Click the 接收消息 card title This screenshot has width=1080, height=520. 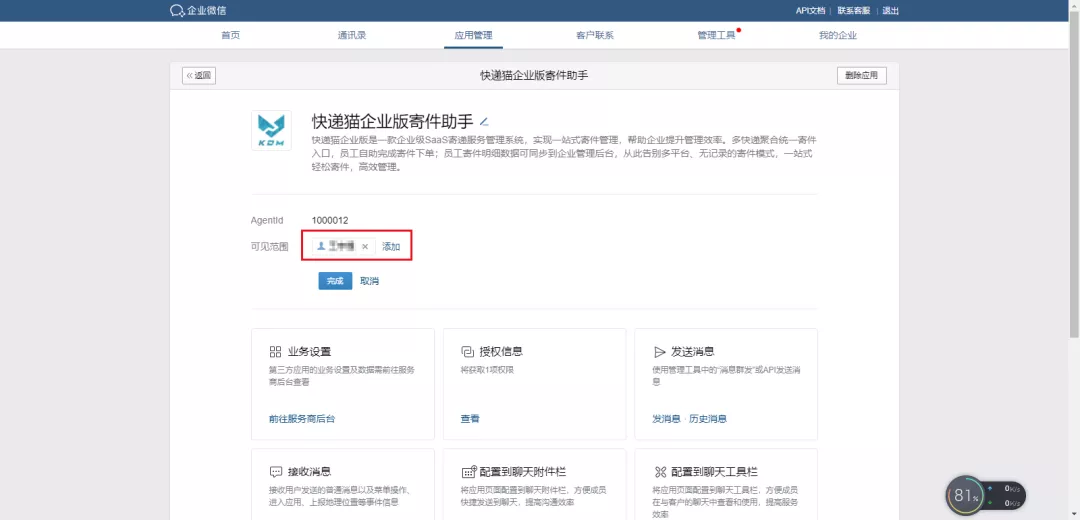(x=309, y=472)
